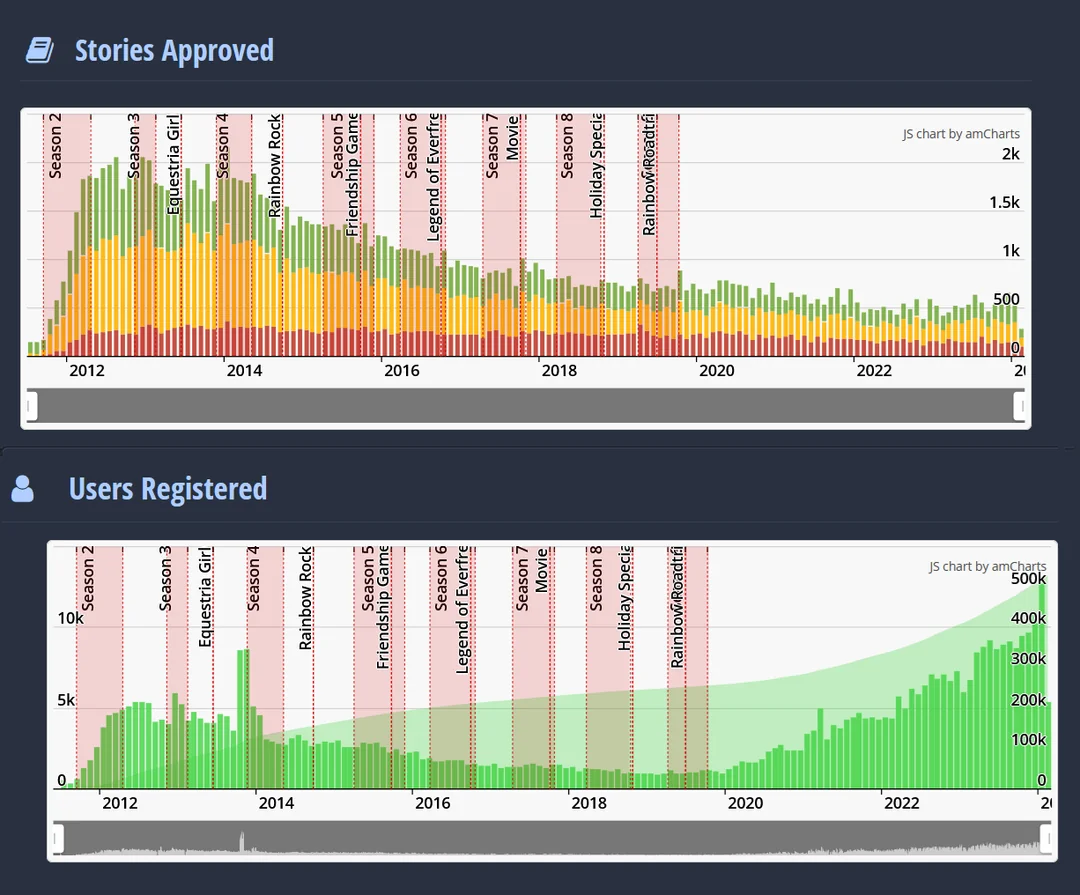Grab right scrollbar handle of Stories Approved chart
The width and height of the screenshot is (1080, 895).
[x=1019, y=405]
